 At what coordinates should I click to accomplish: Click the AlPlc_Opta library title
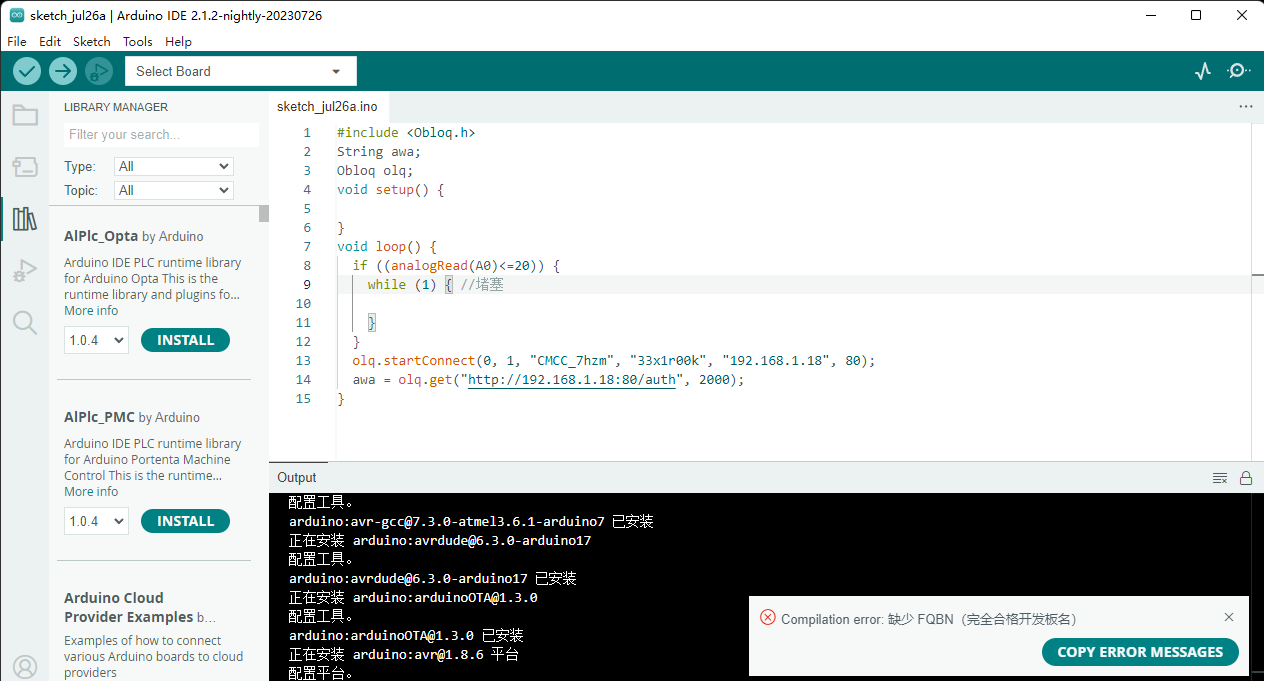click(x=101, y=237)
